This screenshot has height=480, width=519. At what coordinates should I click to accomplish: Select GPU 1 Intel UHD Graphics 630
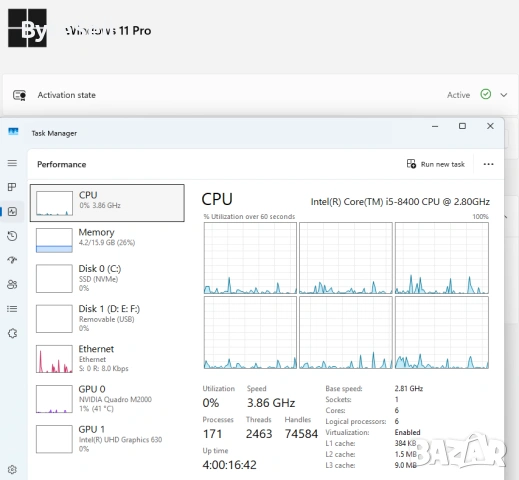point(107,439)
